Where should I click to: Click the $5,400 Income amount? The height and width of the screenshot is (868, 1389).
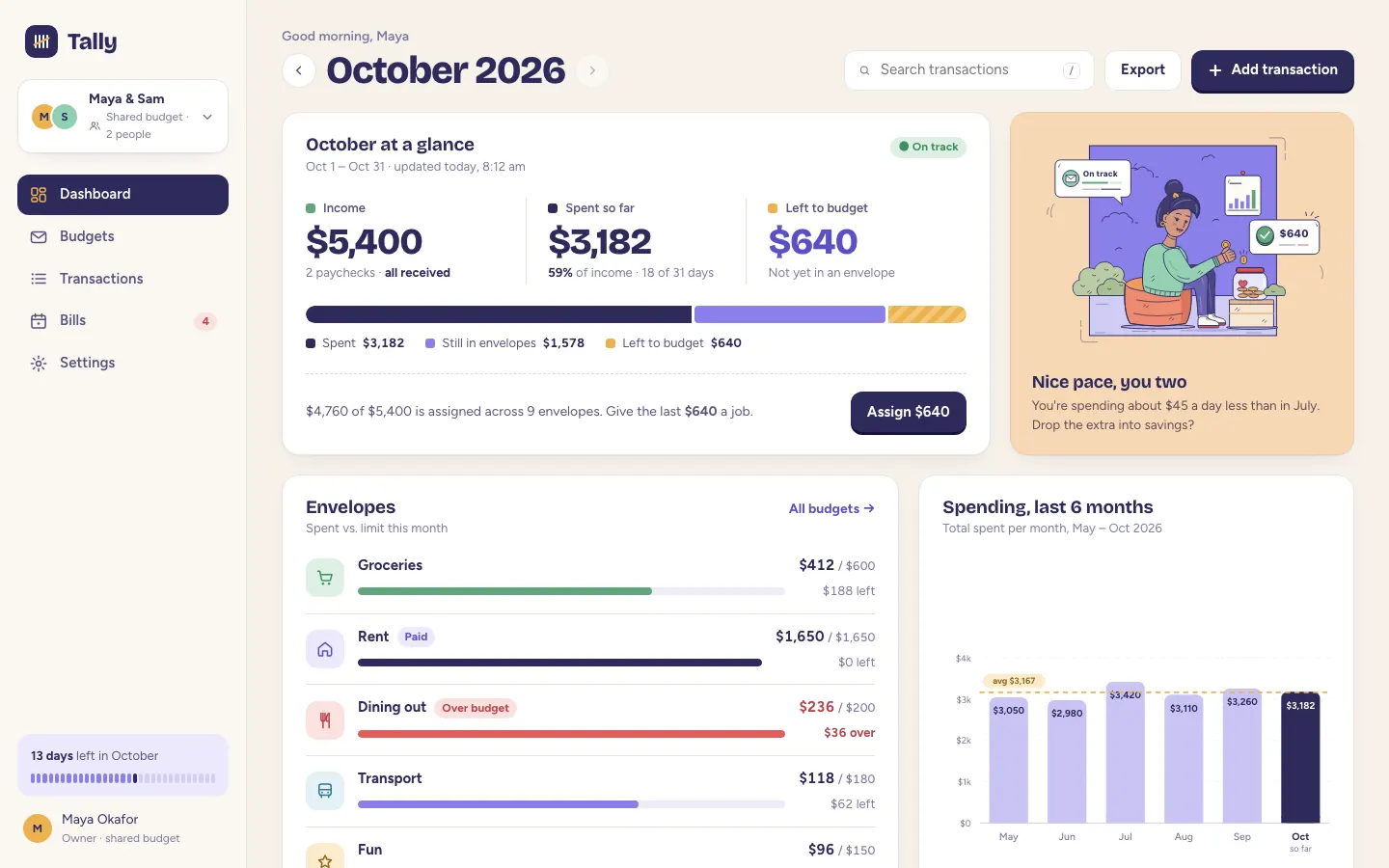[x=364, y=241]
